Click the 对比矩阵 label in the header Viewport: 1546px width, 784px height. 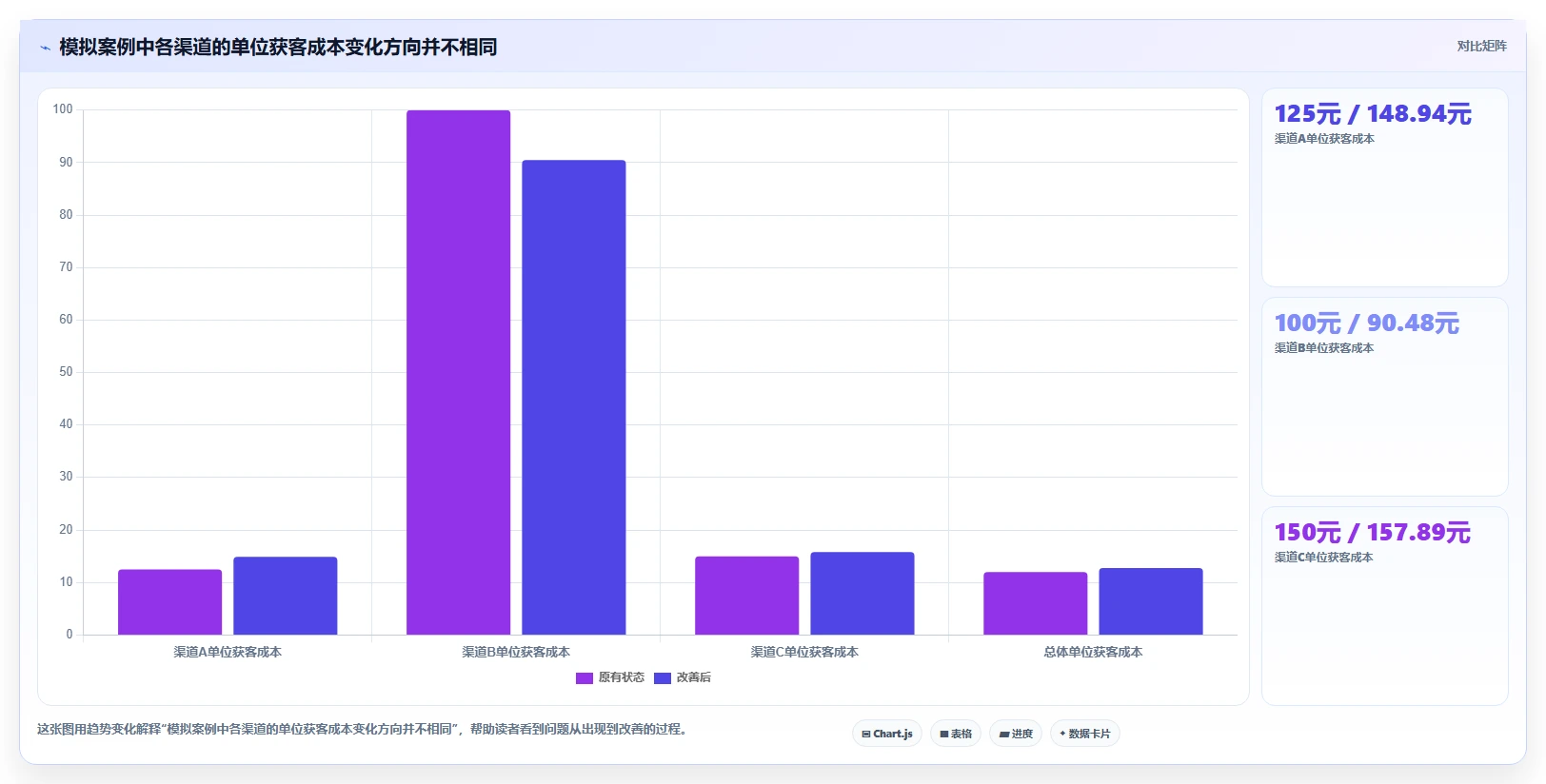1481,46
